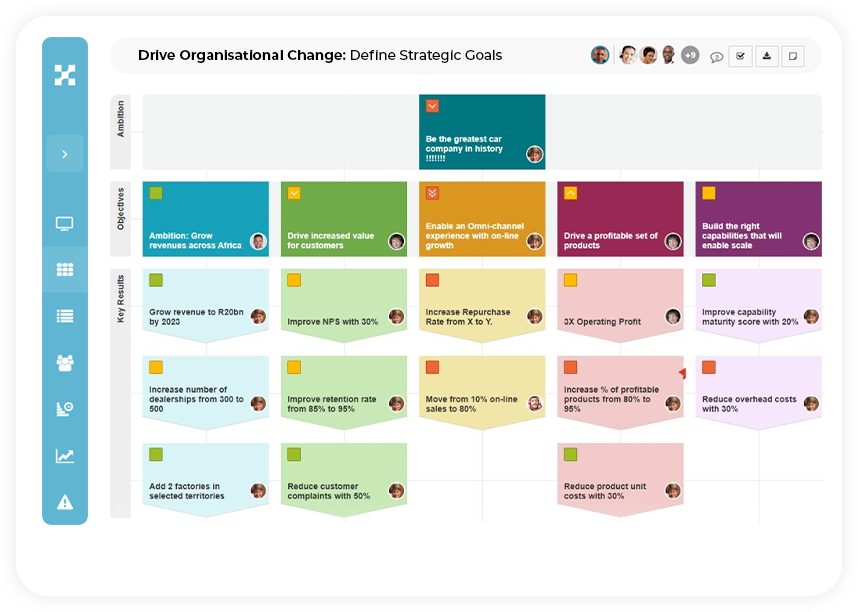Screen dimensions: 858x612
Task: Select the Key Results row label
Action: point(120,298)
